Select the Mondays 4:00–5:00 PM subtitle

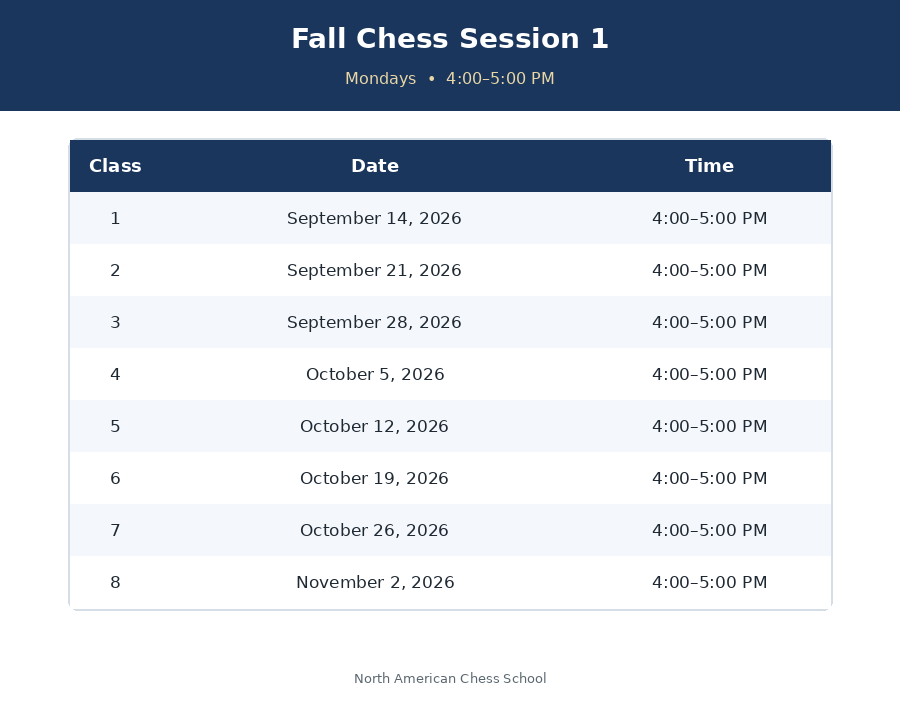[450, 78]
